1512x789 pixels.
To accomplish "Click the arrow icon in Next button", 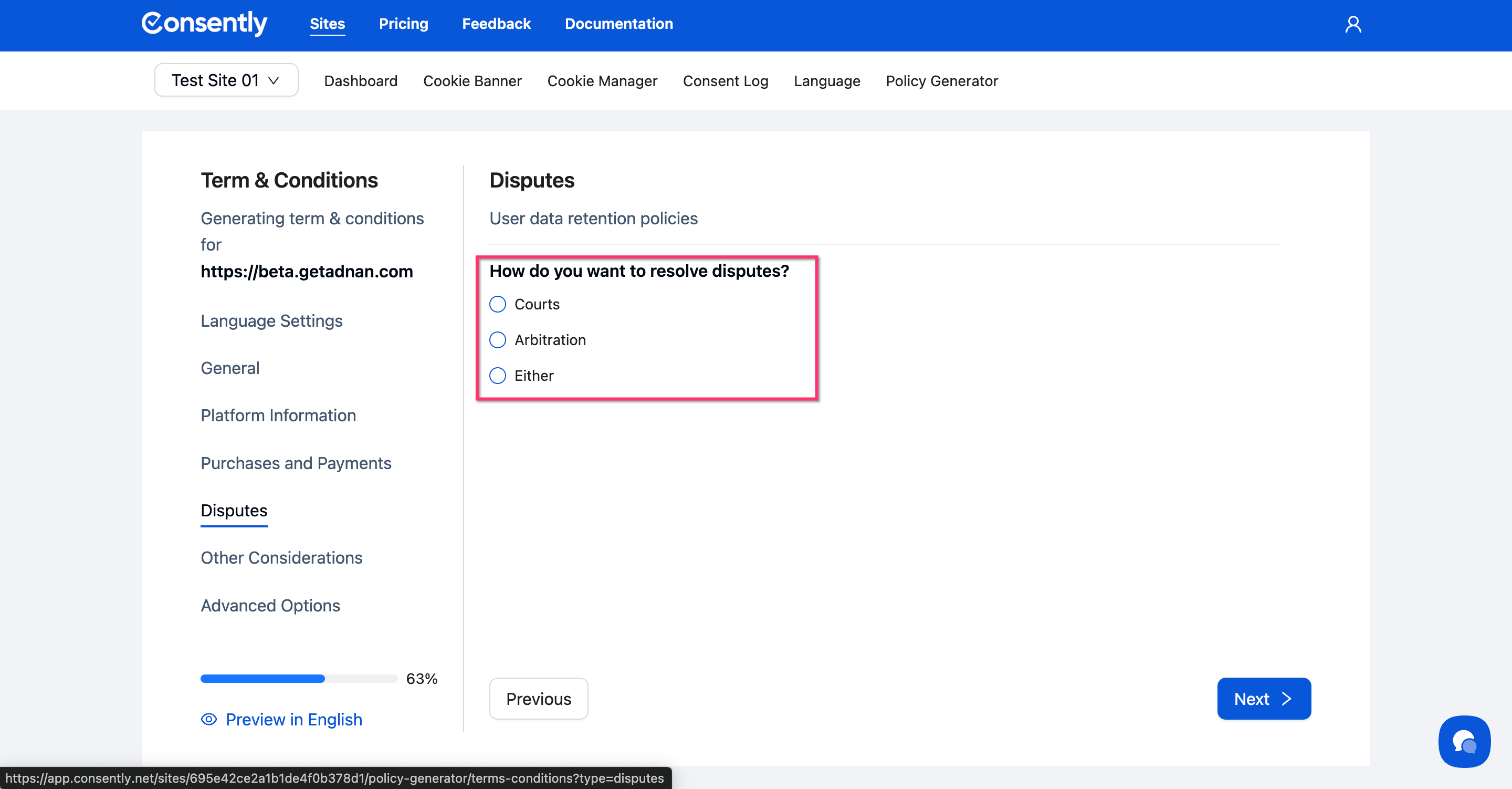I will coord(1287,699).
